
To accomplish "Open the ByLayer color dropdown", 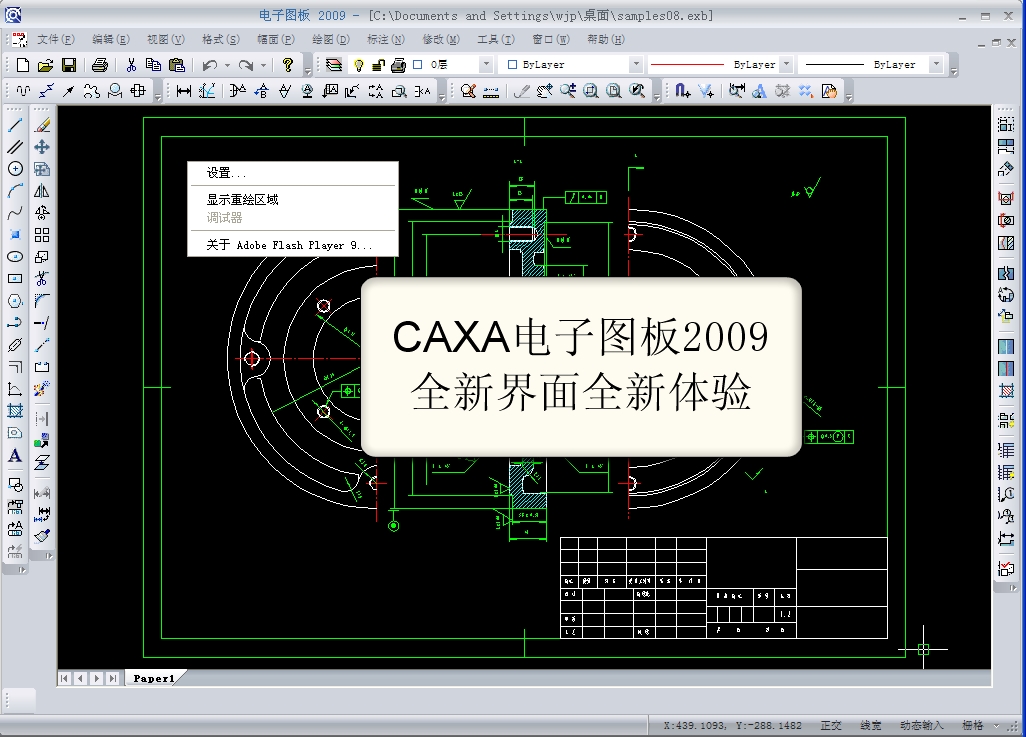I will [x=635, y=65].
